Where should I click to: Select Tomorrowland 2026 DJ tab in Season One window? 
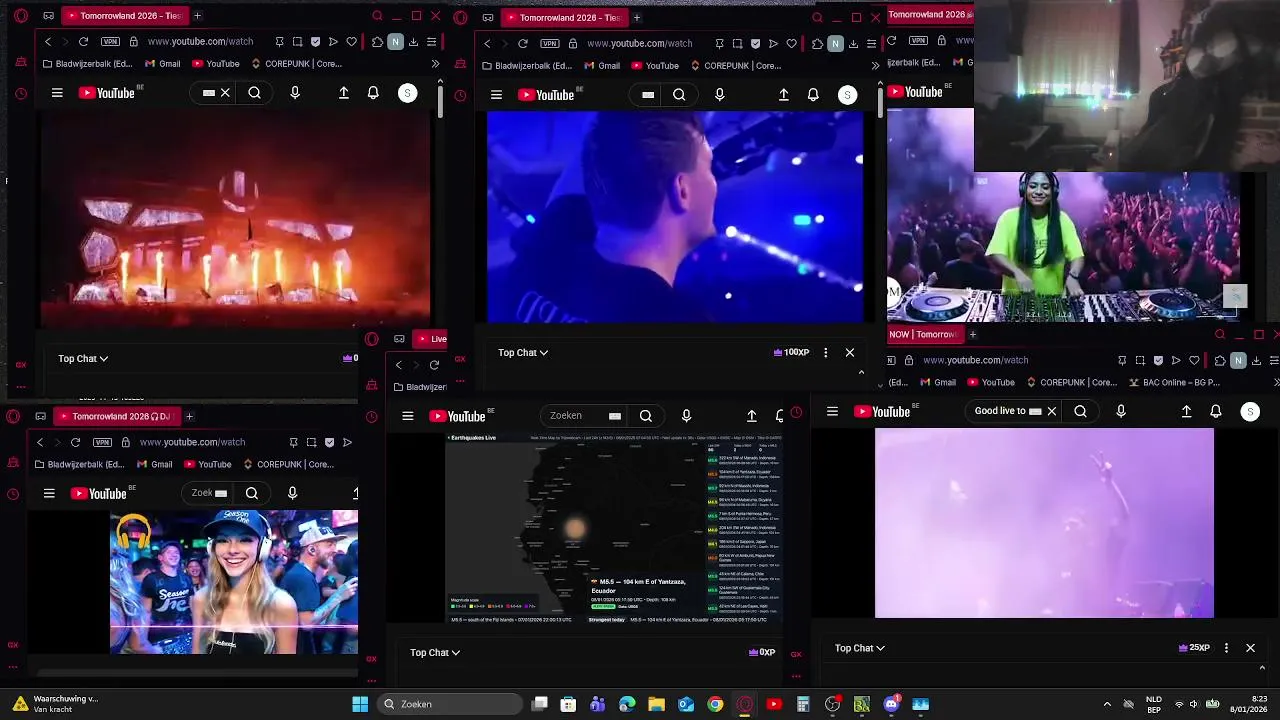(x=116, y=416)
